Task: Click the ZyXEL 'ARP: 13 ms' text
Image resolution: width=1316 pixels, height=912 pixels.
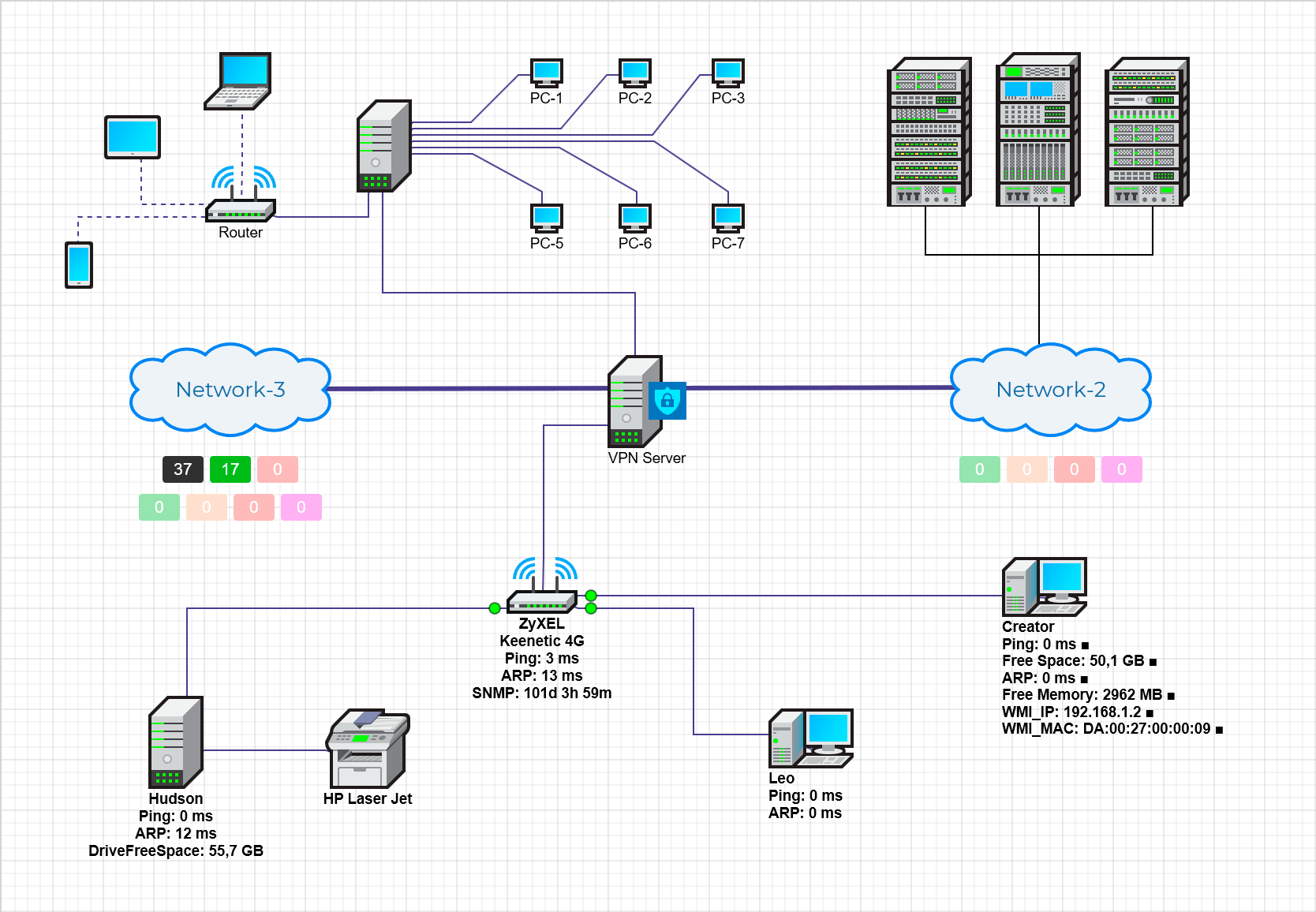Action: [x=542, y=675]
